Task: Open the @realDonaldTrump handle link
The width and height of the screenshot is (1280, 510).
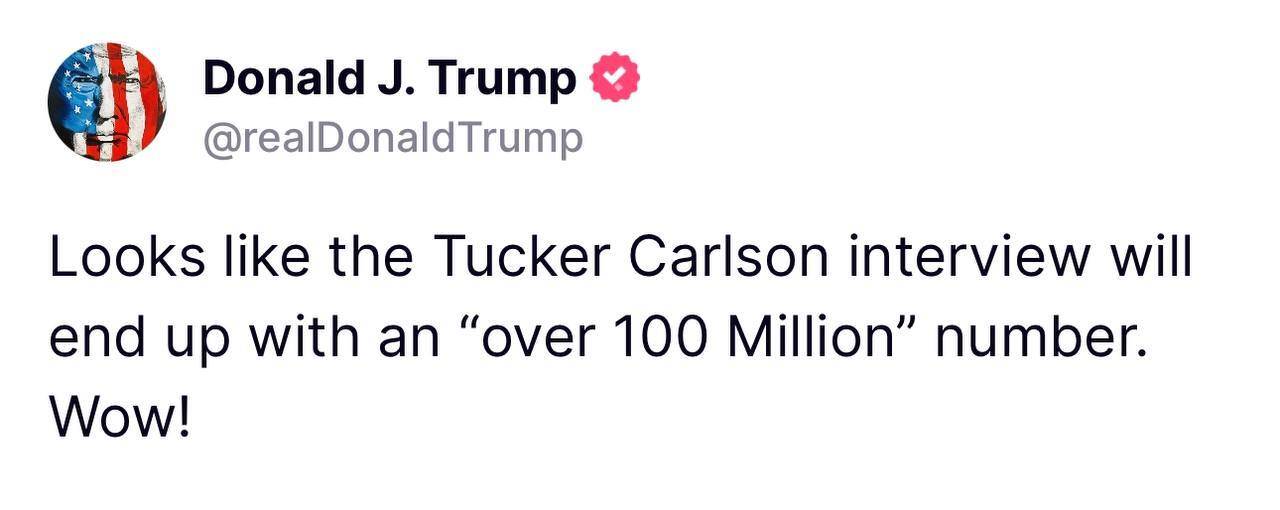Action: pyautogui.click(x=392, y=139)
